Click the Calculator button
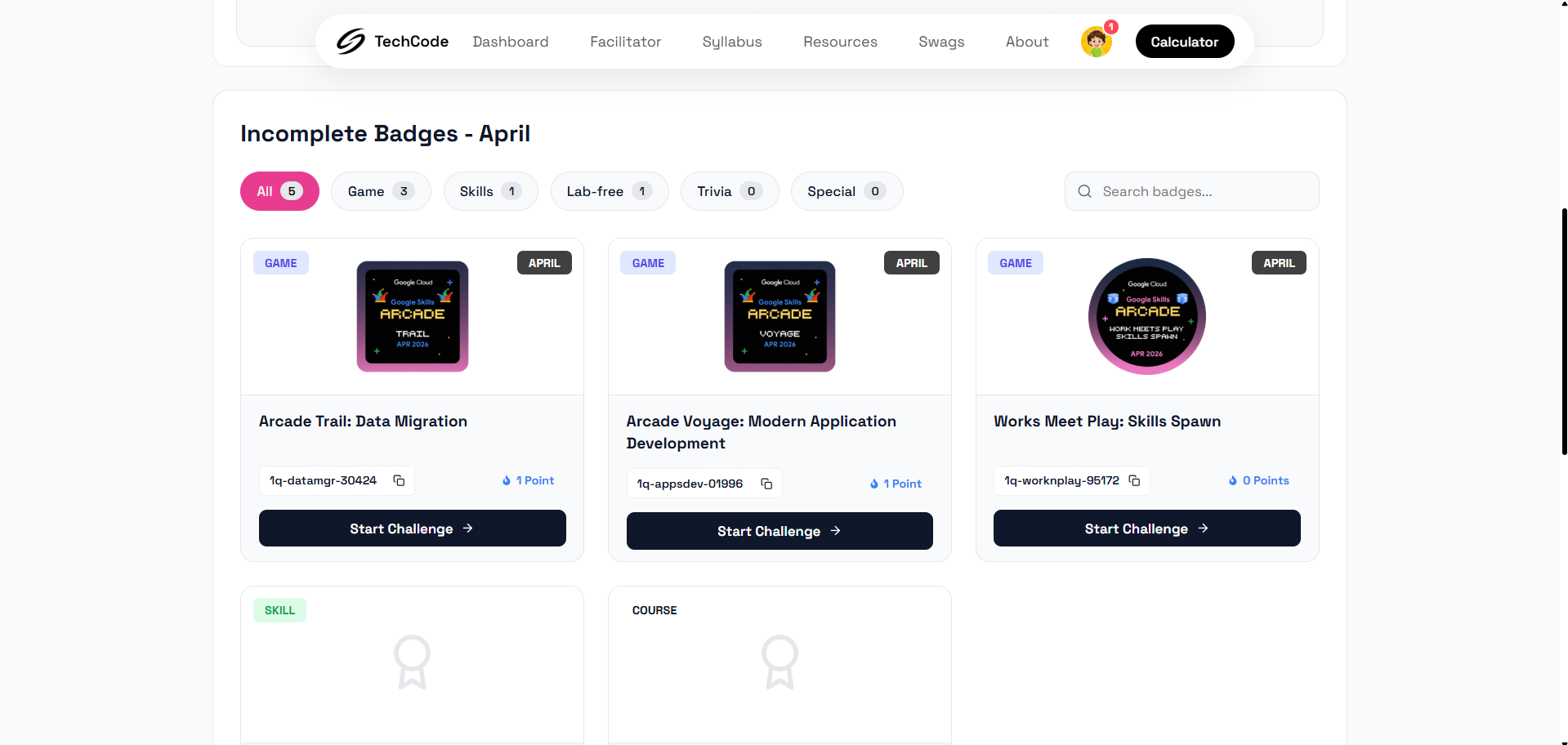The width and height of the screenshot is (1568, 745). pyautogui.click(x=1184, y=41)
